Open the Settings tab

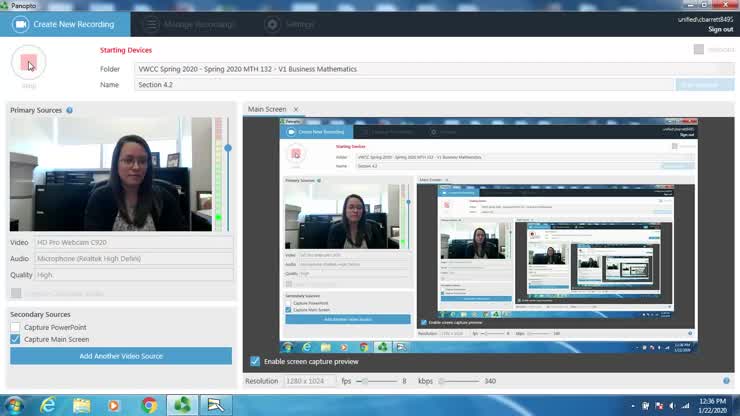(x=290, y=23)
